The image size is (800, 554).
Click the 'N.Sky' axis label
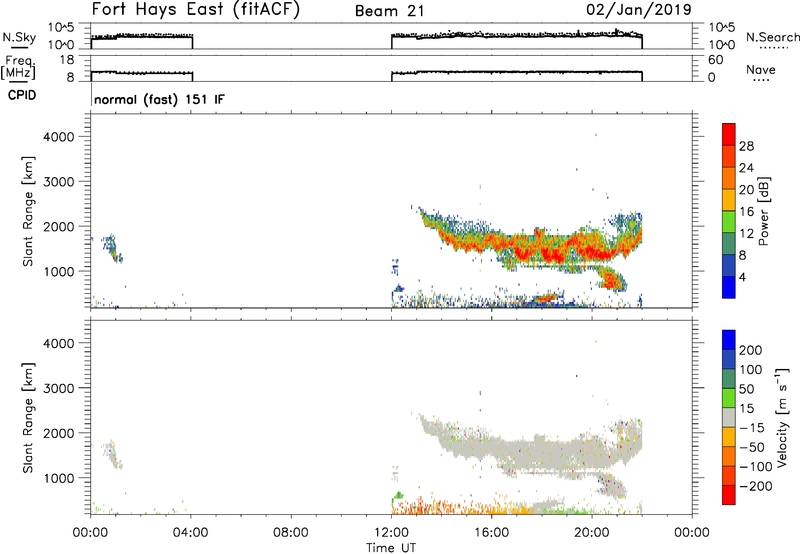19,37
